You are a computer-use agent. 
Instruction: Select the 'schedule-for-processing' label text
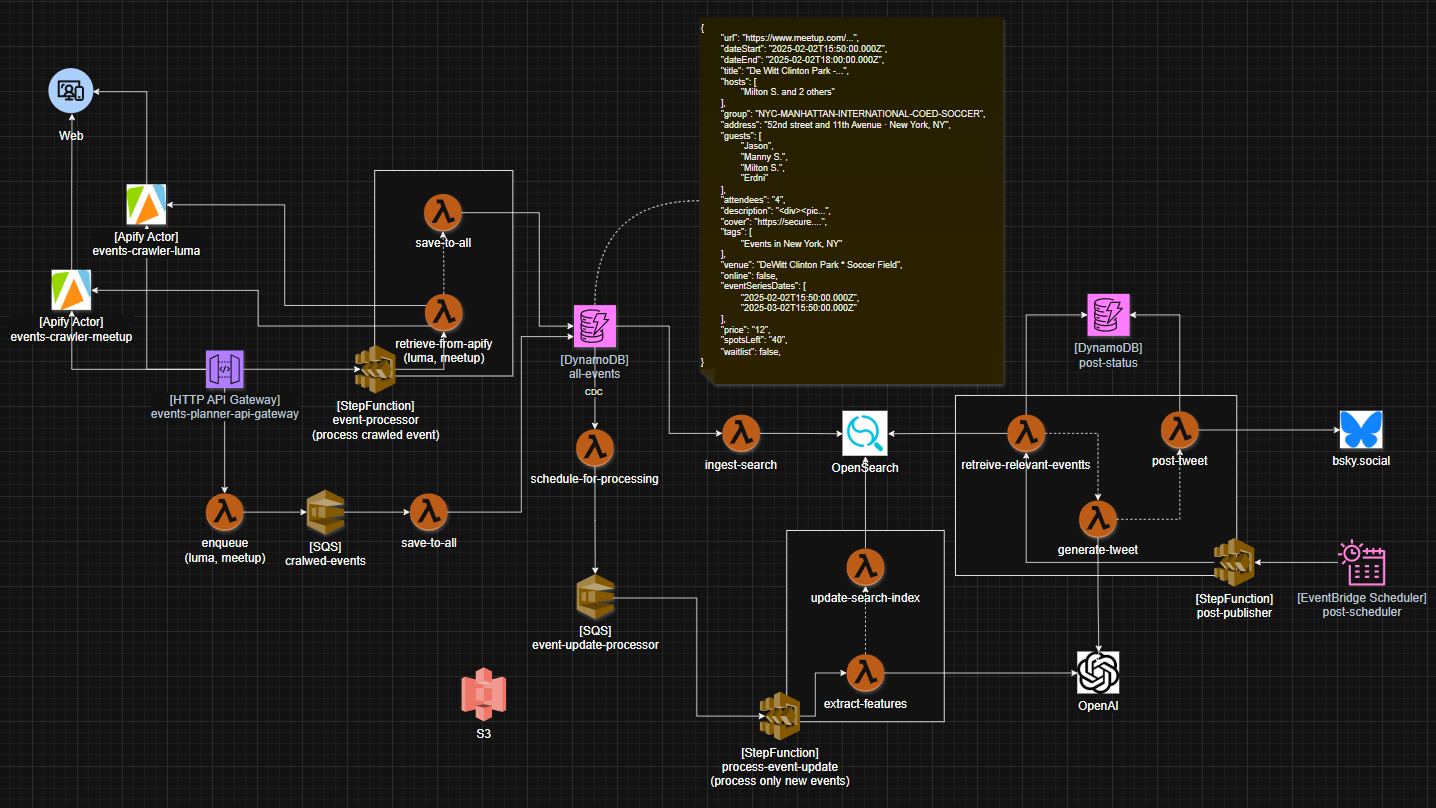click(x=595, y=479)
